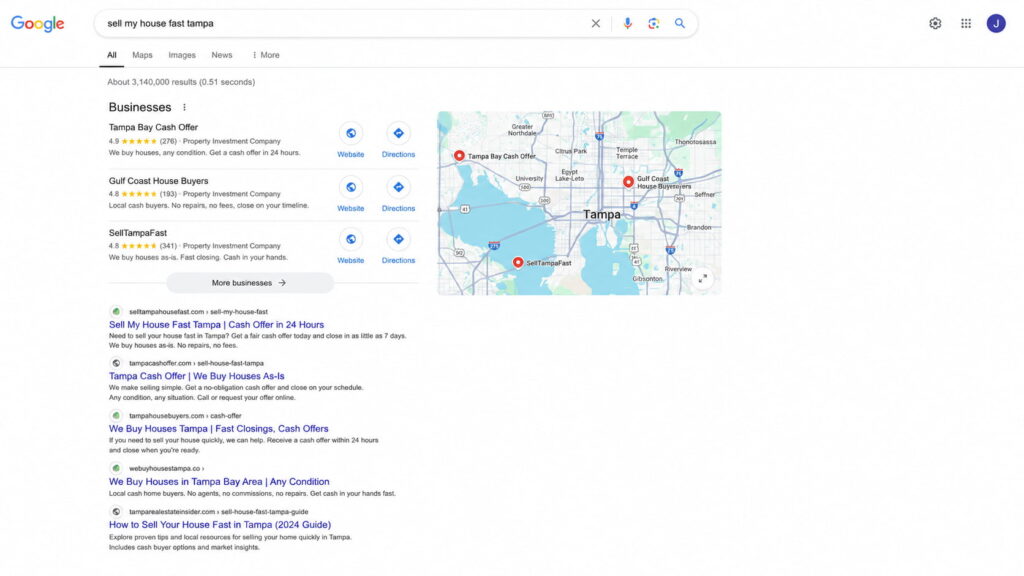Viewport: 1024px width, 576px height.
Task: Open Tampa Bay Cash Offer business listing
Action: [153, 127]
